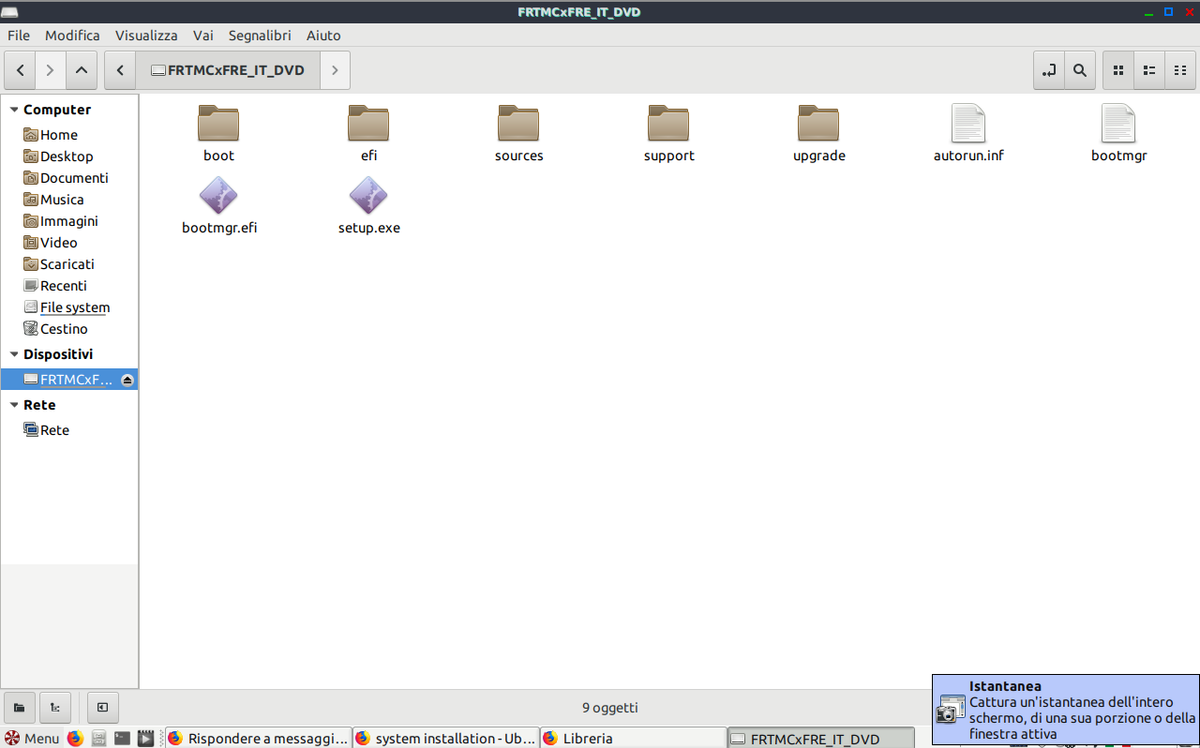Collapse the Rete section header
Viewport: 1200px width, 748px height.
pyautogui.click(x=14, y=405)
